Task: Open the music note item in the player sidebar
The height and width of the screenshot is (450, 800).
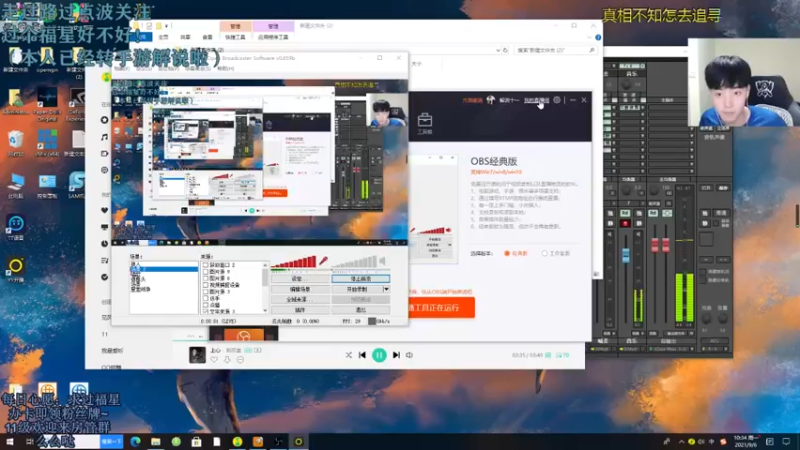Action: [x=105, y=137]
